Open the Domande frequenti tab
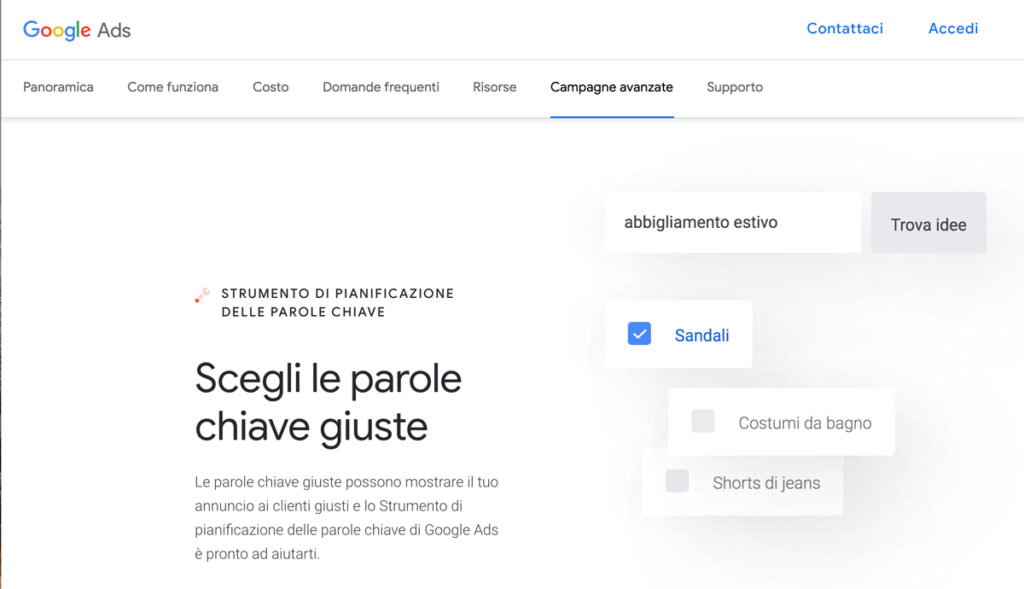 (380, 87)
